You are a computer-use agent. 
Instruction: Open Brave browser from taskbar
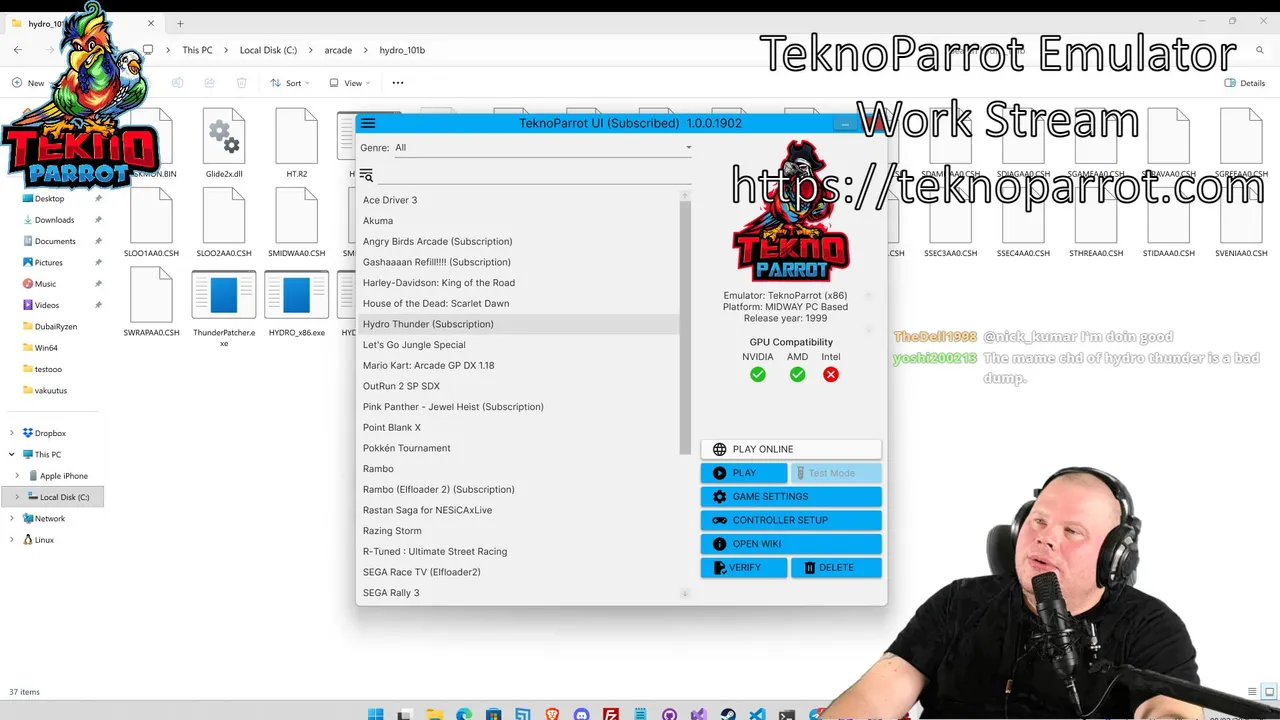click(552, 714)
